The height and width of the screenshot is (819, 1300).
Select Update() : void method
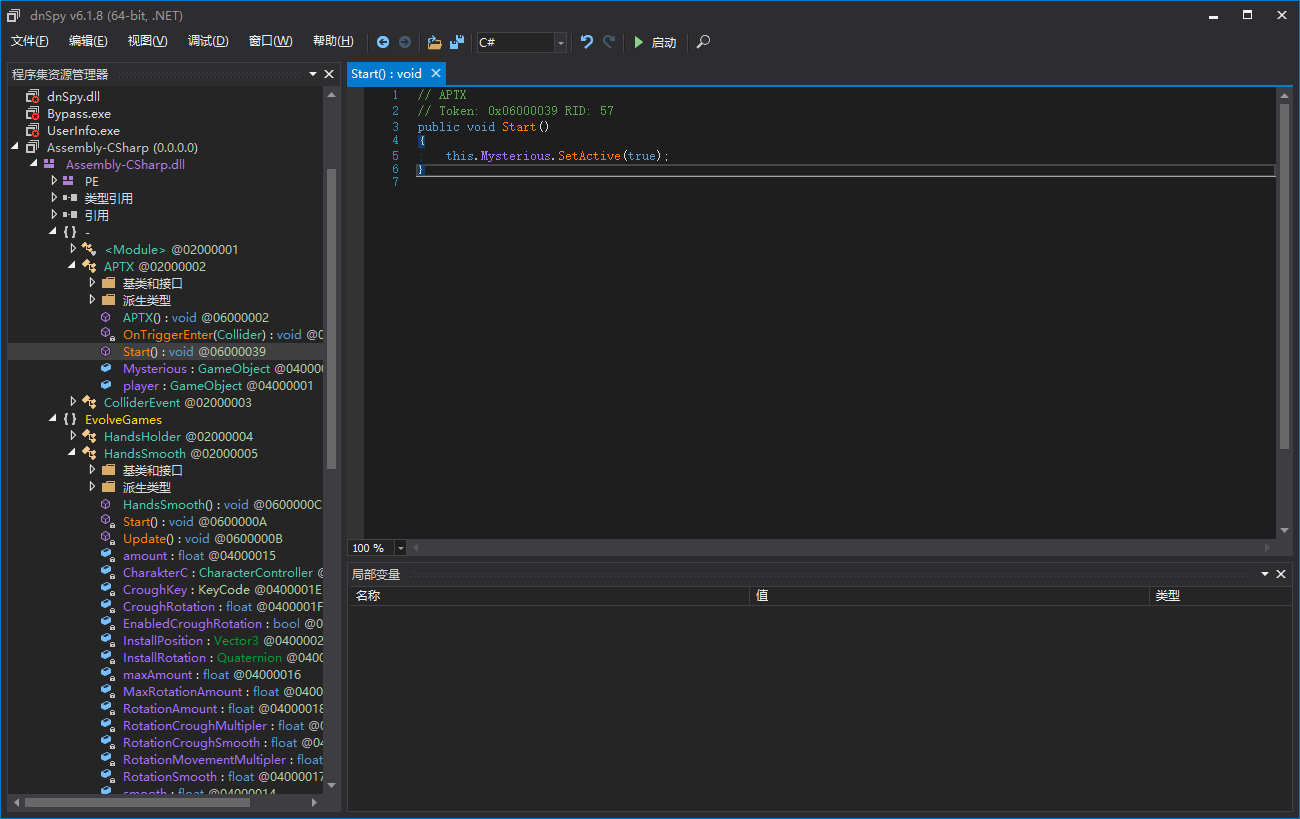click(x=202, y=539)
